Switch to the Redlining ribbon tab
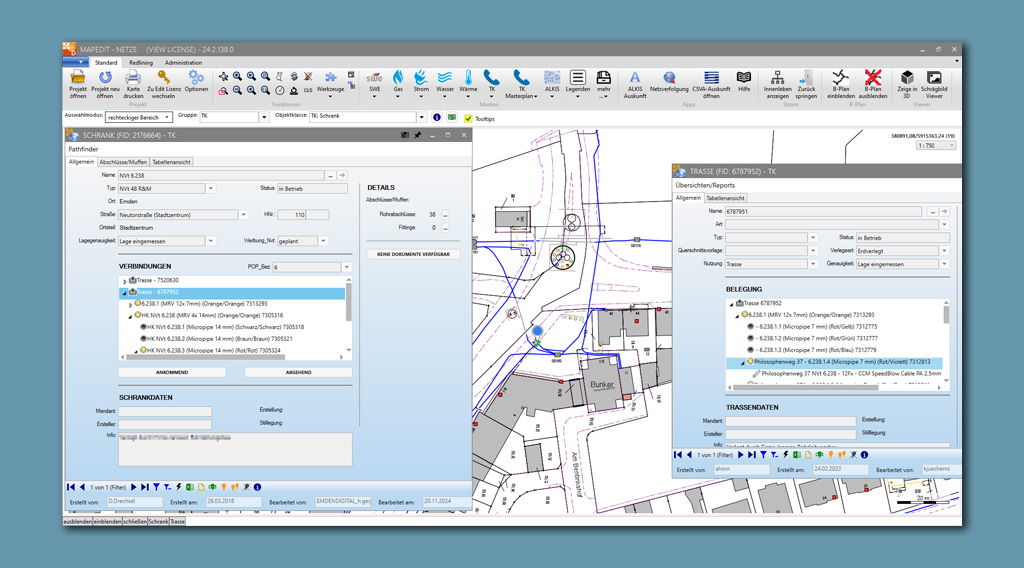This screenshot has height=568, width=1024. (x=141, y=62)
